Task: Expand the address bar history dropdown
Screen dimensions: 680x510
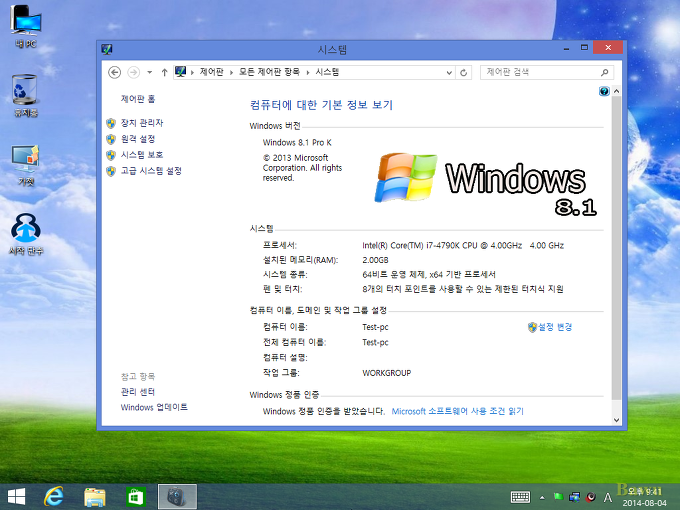Action: click(x=449, y=72)
